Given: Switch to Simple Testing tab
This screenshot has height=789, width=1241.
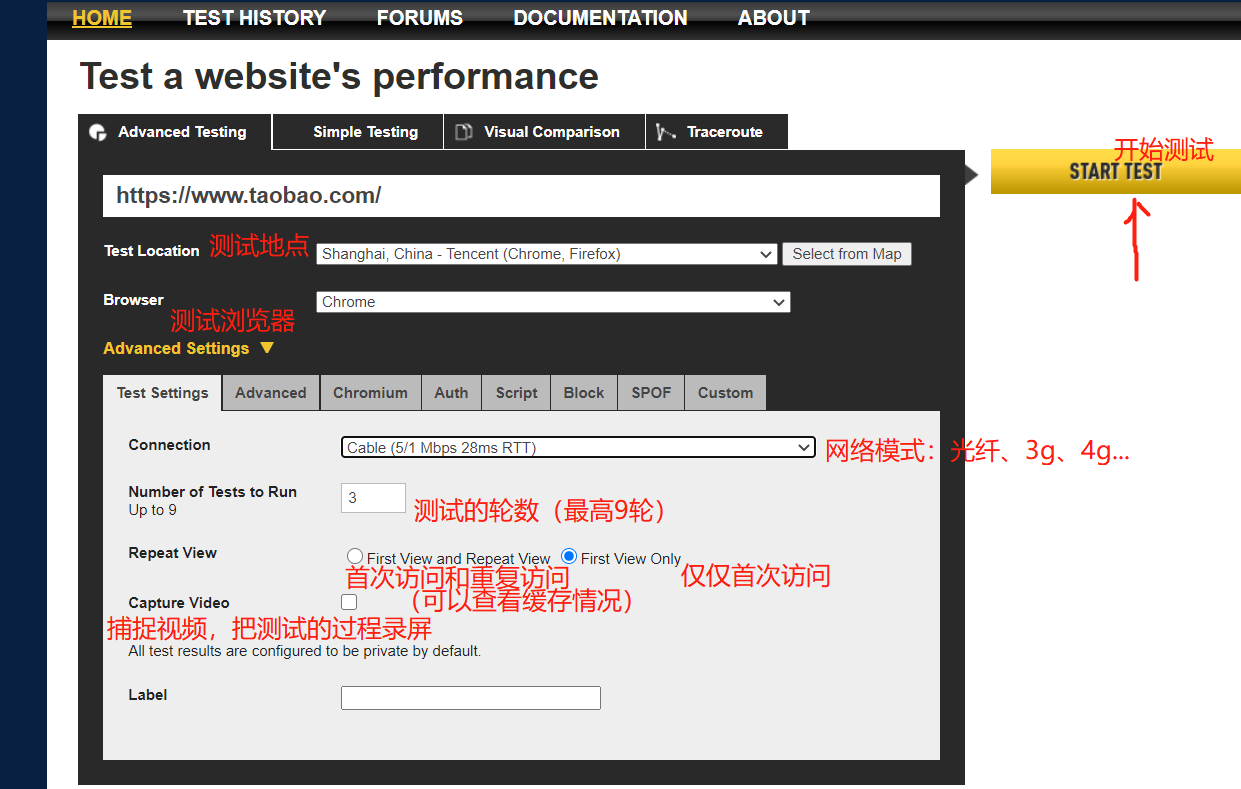Looking at the screenshot, I should coord(358,132).
